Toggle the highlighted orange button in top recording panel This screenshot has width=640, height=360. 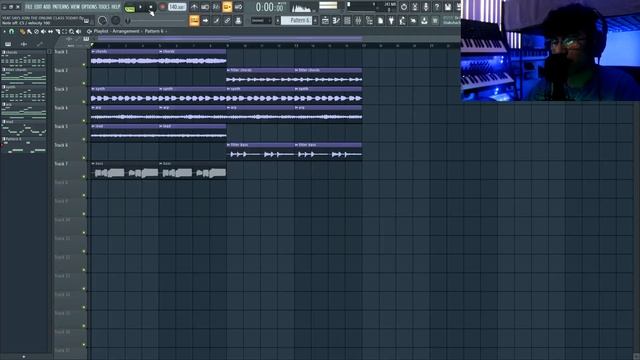tap(227, 7)
